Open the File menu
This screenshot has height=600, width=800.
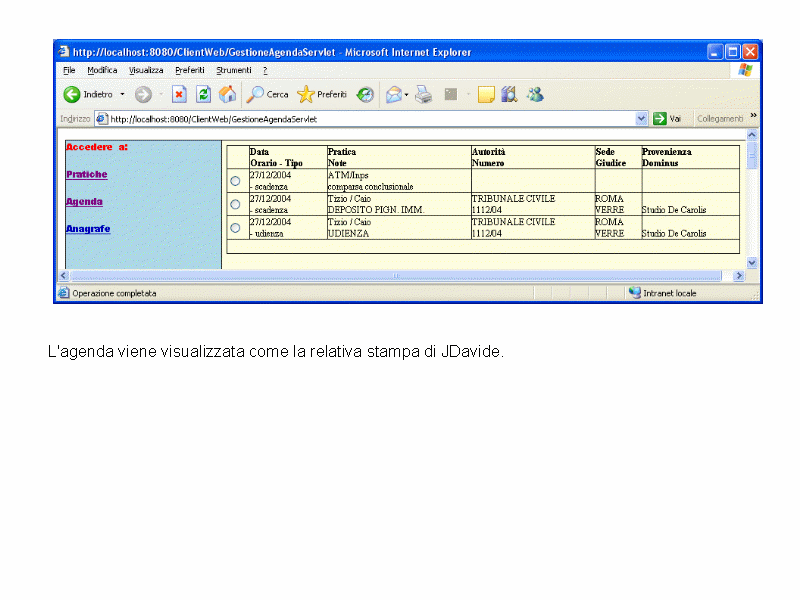[69, 70]
